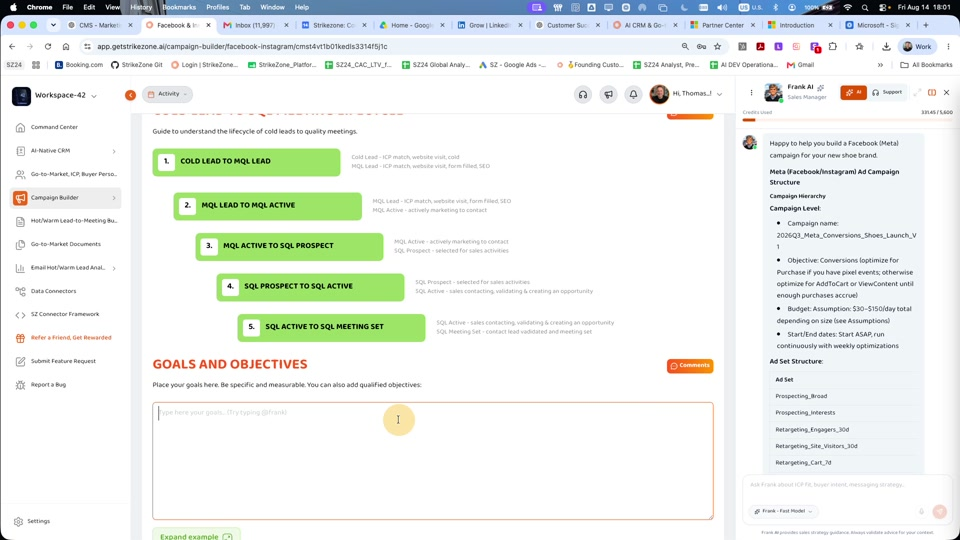Viewport: 960px width, 540px height.
Task: Open notifications bell icon
Action: click(633, 95)
